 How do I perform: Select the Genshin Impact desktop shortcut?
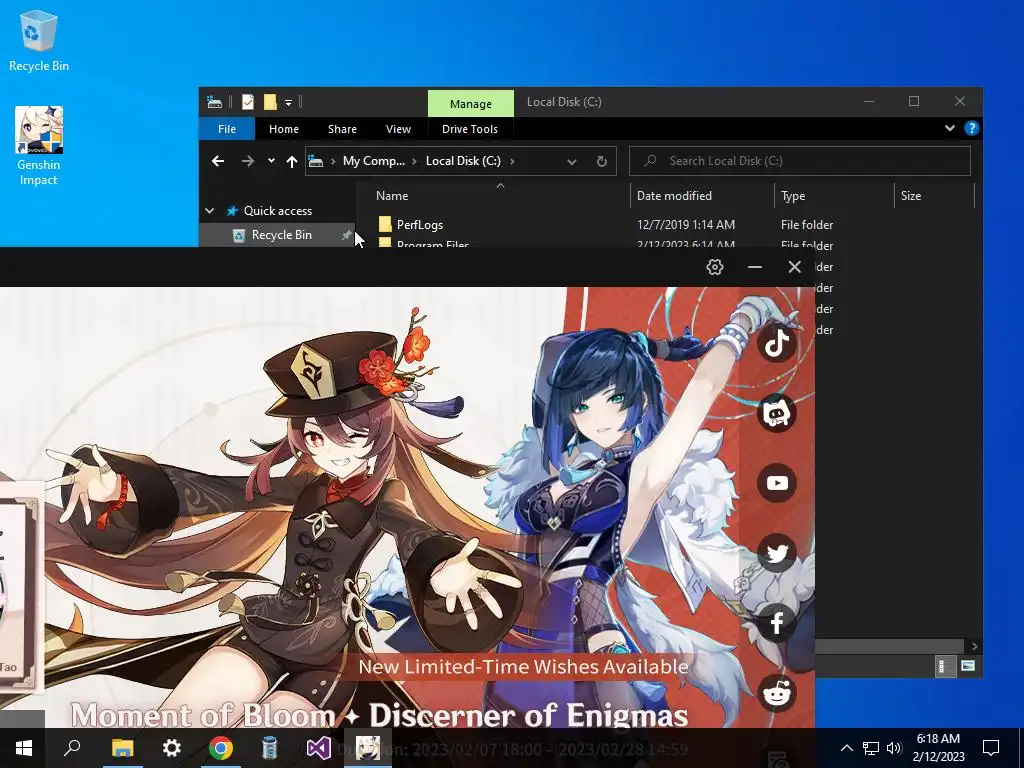click(x=39, y=146)
